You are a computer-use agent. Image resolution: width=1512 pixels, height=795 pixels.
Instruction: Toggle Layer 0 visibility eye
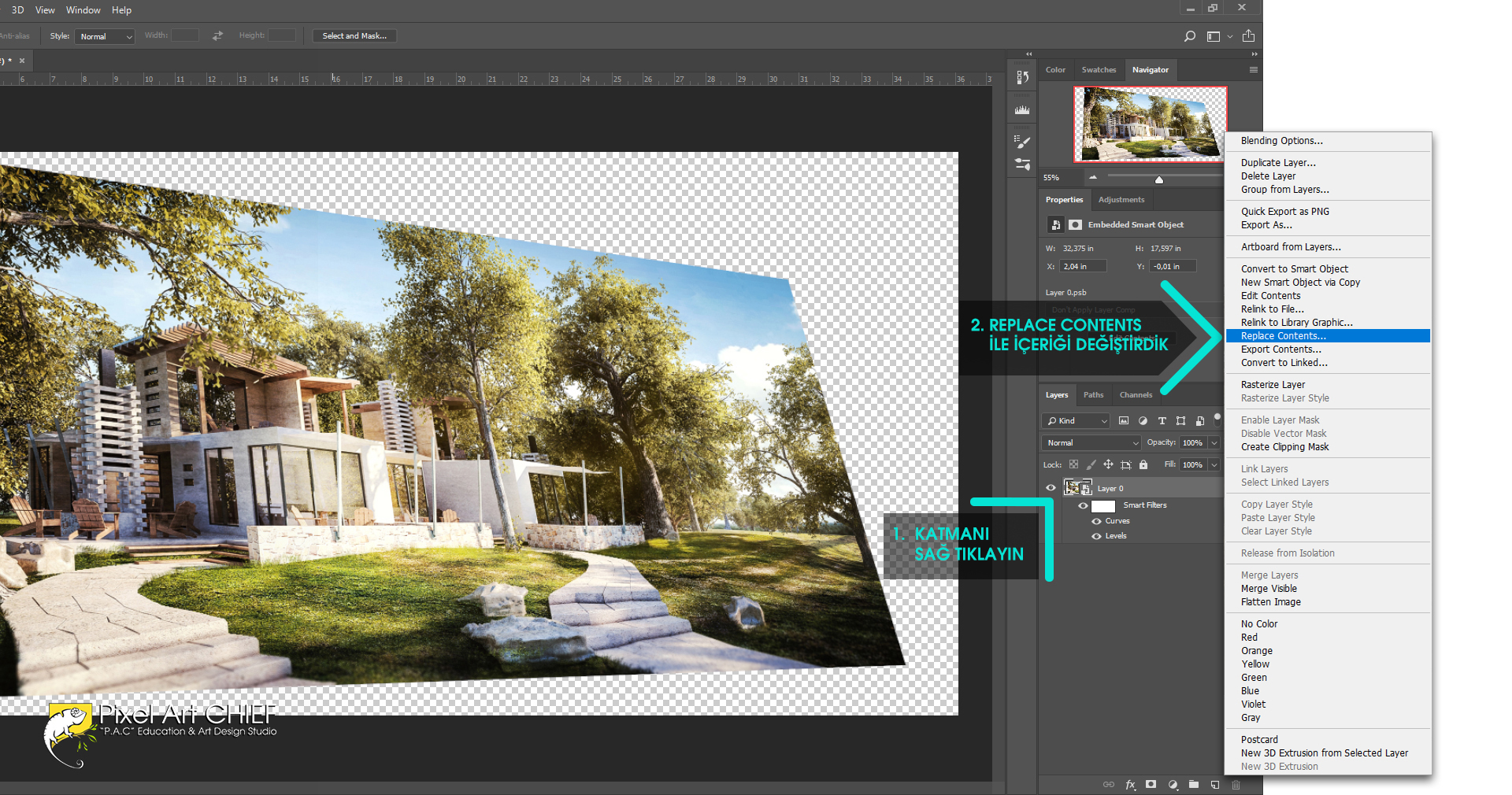click(1051, 488)
